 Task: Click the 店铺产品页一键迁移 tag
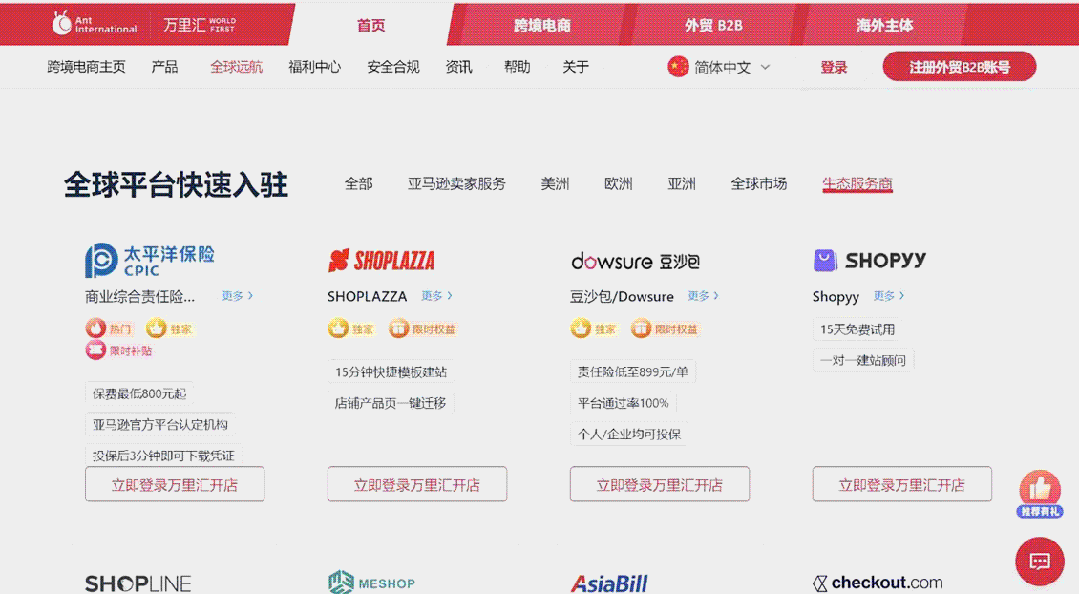point(391,403)
